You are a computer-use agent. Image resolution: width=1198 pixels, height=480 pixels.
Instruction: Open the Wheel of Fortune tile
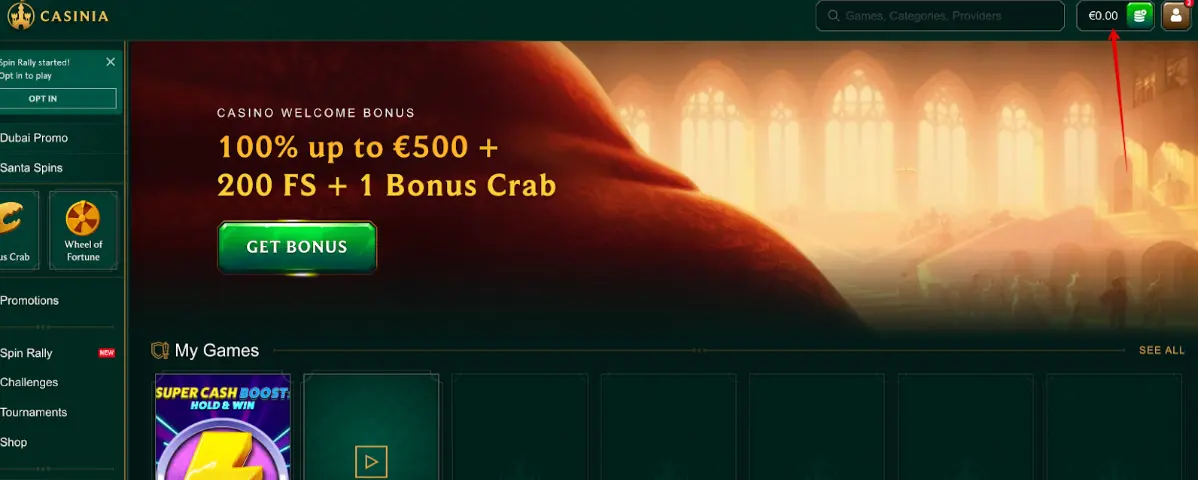pyautogui.click(x=83, y=229)
